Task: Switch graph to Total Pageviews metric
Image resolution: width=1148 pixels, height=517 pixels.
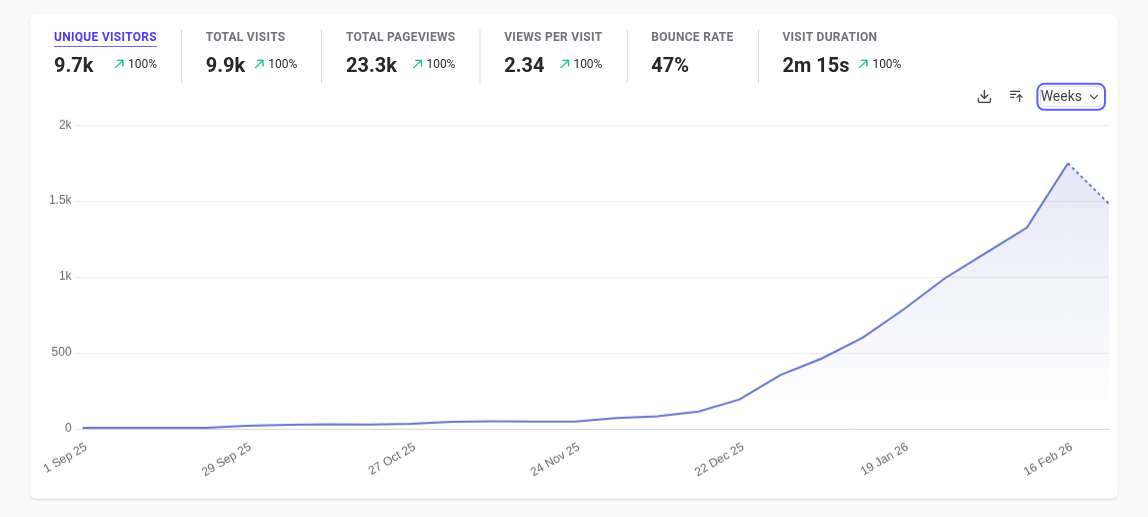Action: [x=400, y=37]
